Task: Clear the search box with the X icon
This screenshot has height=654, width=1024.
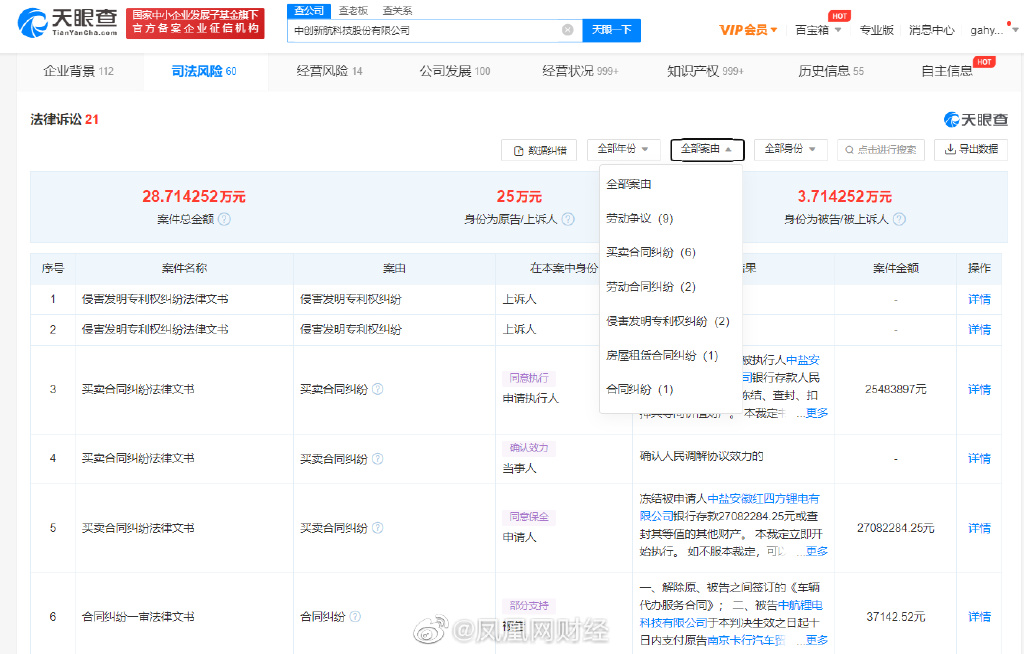Action: pyautogui.click(x=568, y=30)
